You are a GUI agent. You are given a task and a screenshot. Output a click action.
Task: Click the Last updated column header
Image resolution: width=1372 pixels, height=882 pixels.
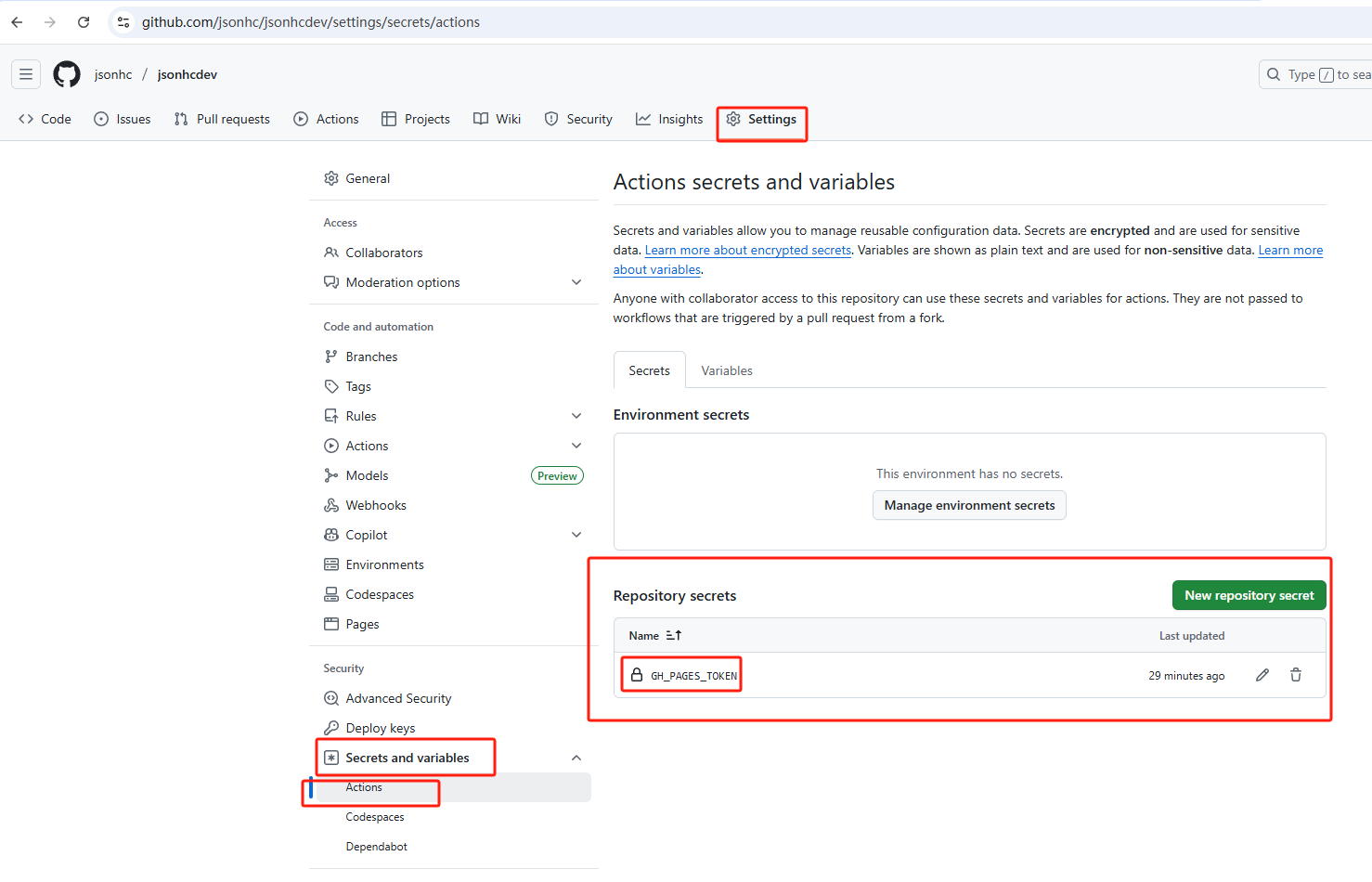(1192, 636)
